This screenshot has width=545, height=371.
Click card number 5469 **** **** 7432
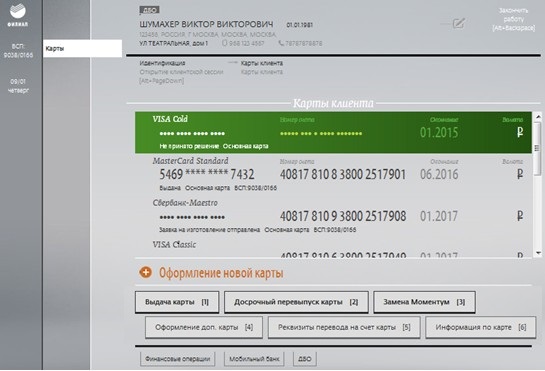[x=207, y=174]
